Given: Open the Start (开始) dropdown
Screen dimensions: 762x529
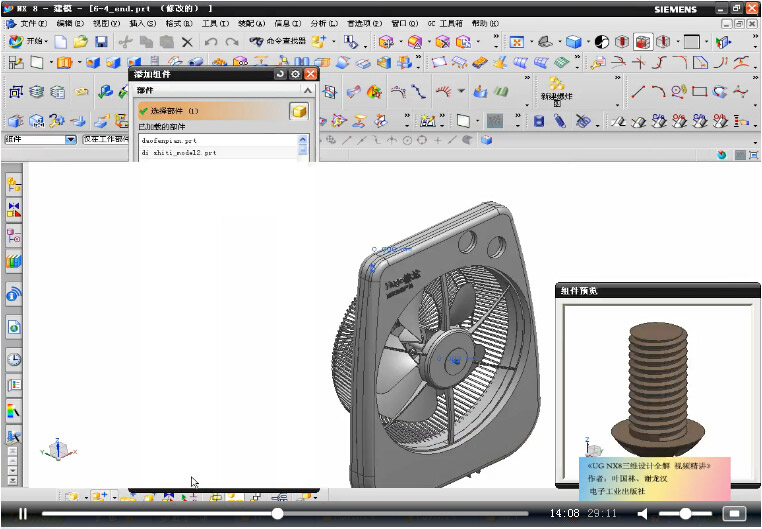Looking at the screenshot, I should click(x=28, y=42).
